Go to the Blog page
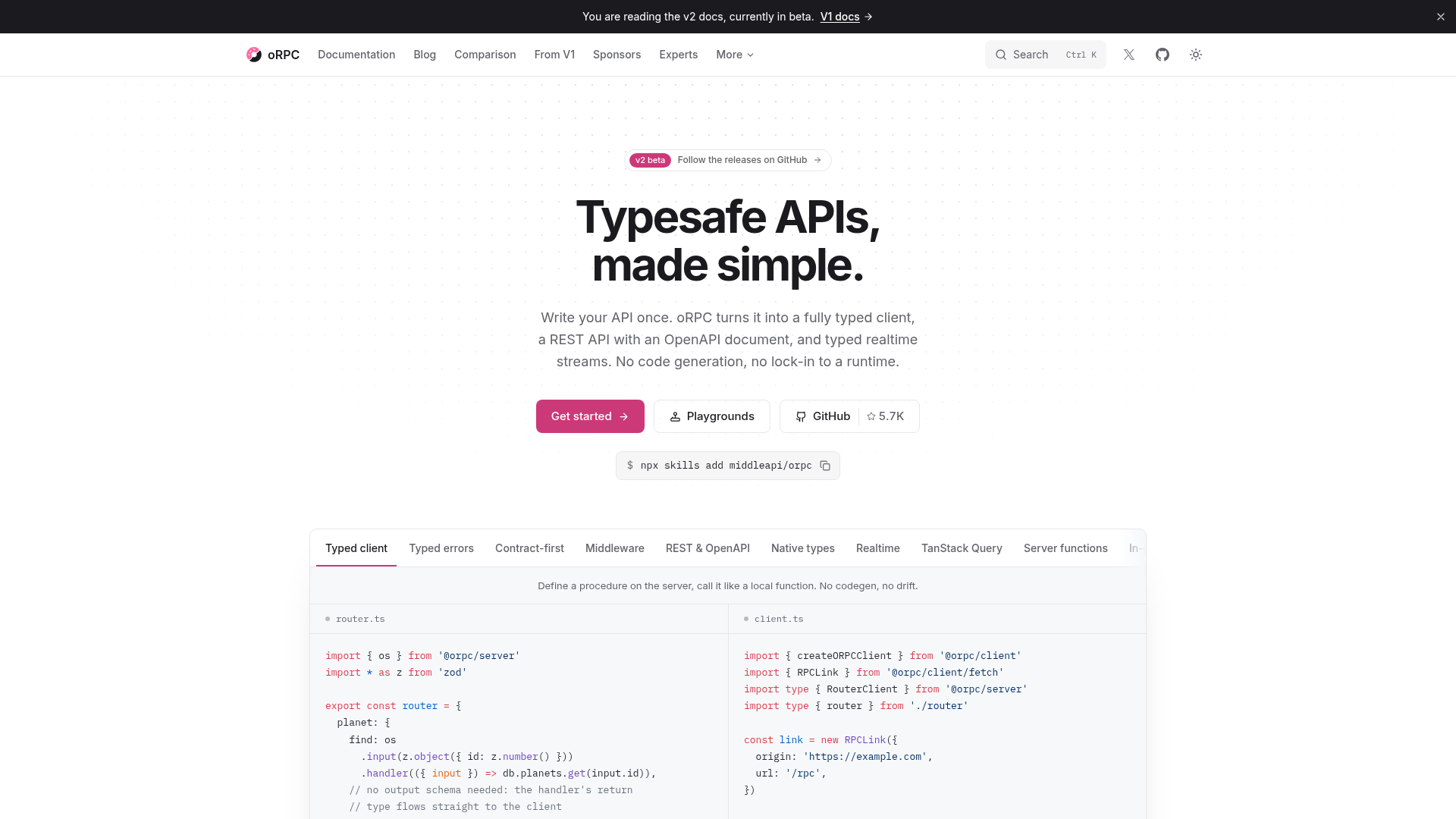This screenshot has height=819, width=1456. tap(425, 55)
